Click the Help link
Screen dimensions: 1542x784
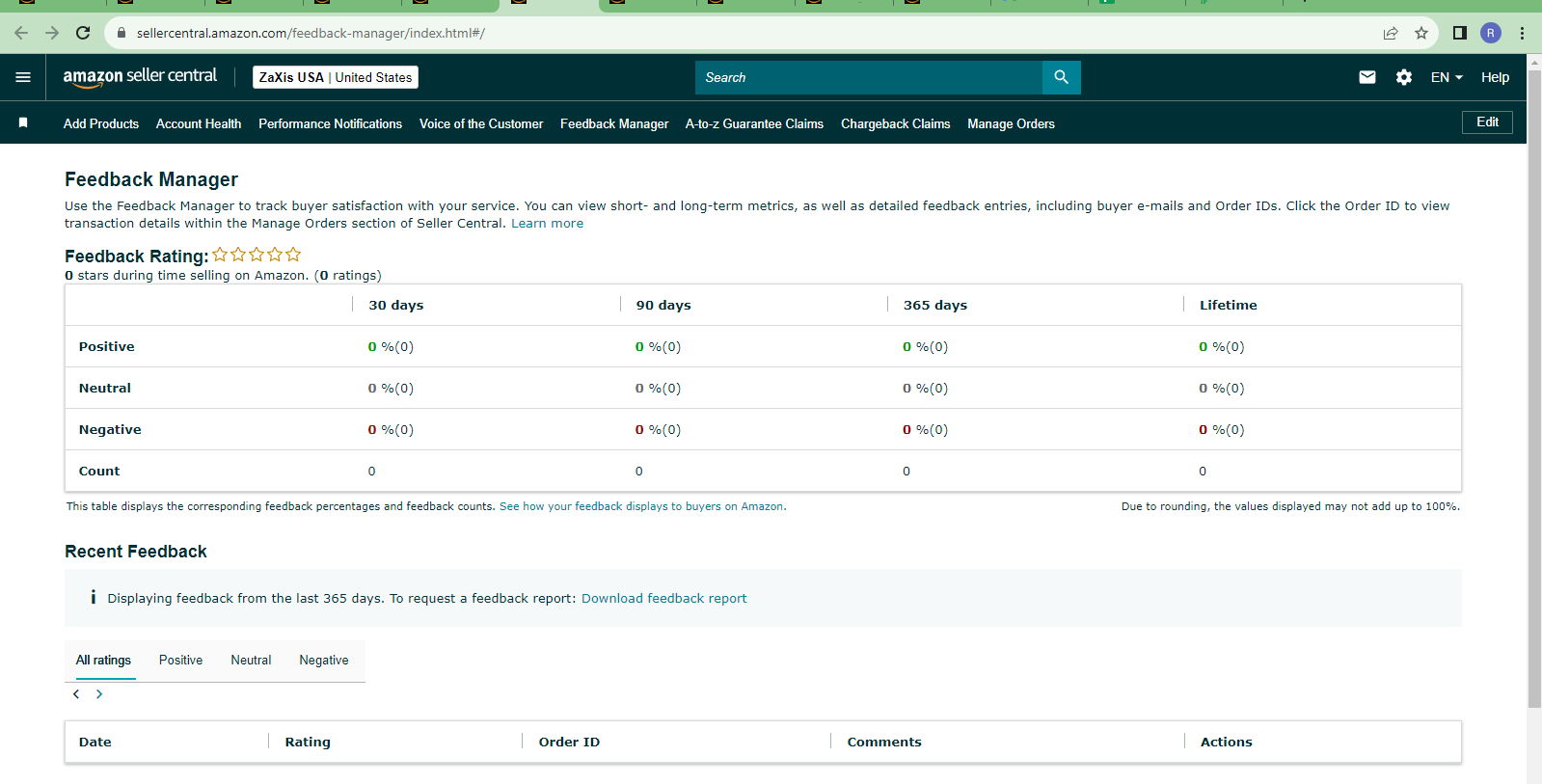[1496, 77]
